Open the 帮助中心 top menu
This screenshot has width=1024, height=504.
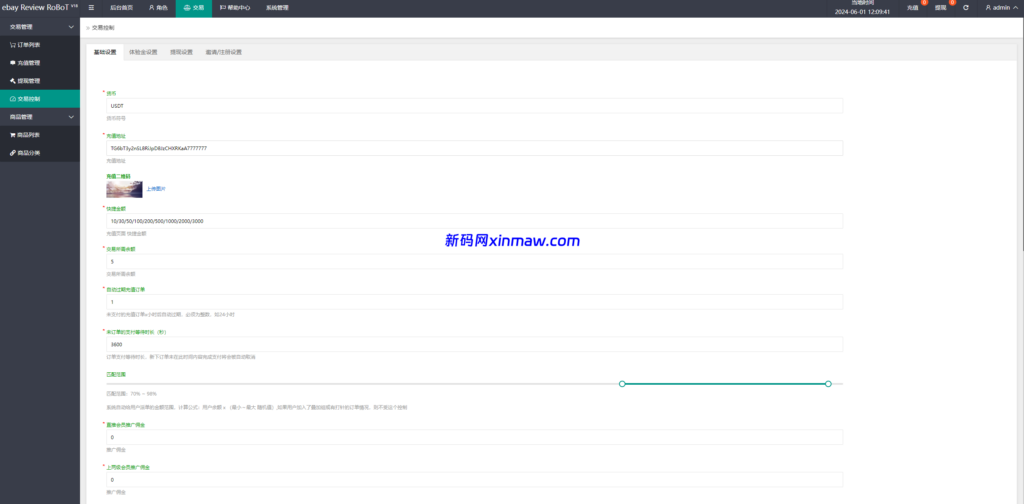point(235,8)
